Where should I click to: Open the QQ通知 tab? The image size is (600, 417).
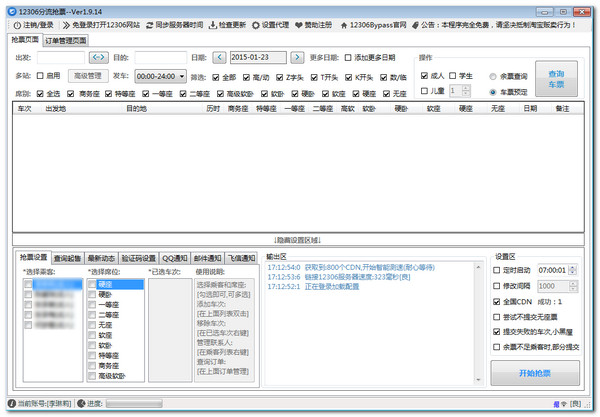(x=174, y=259)
